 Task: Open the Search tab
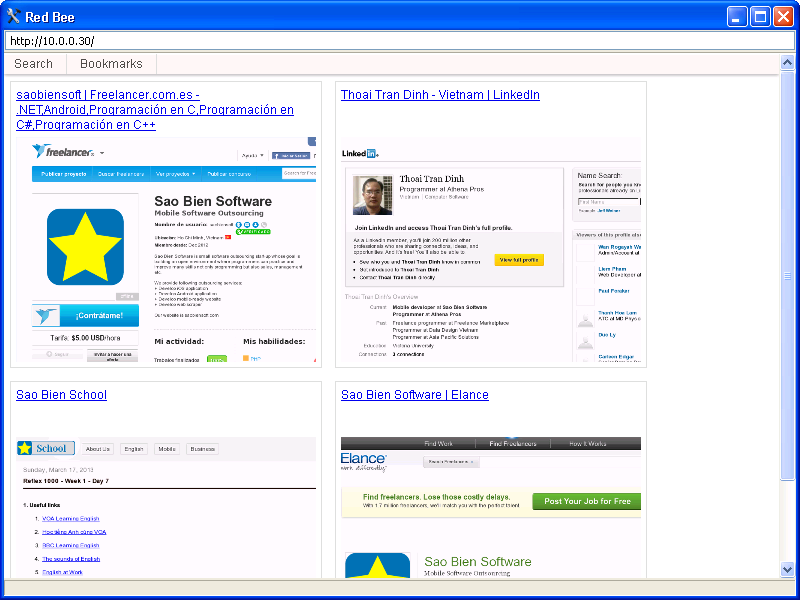tap(34, 64)
